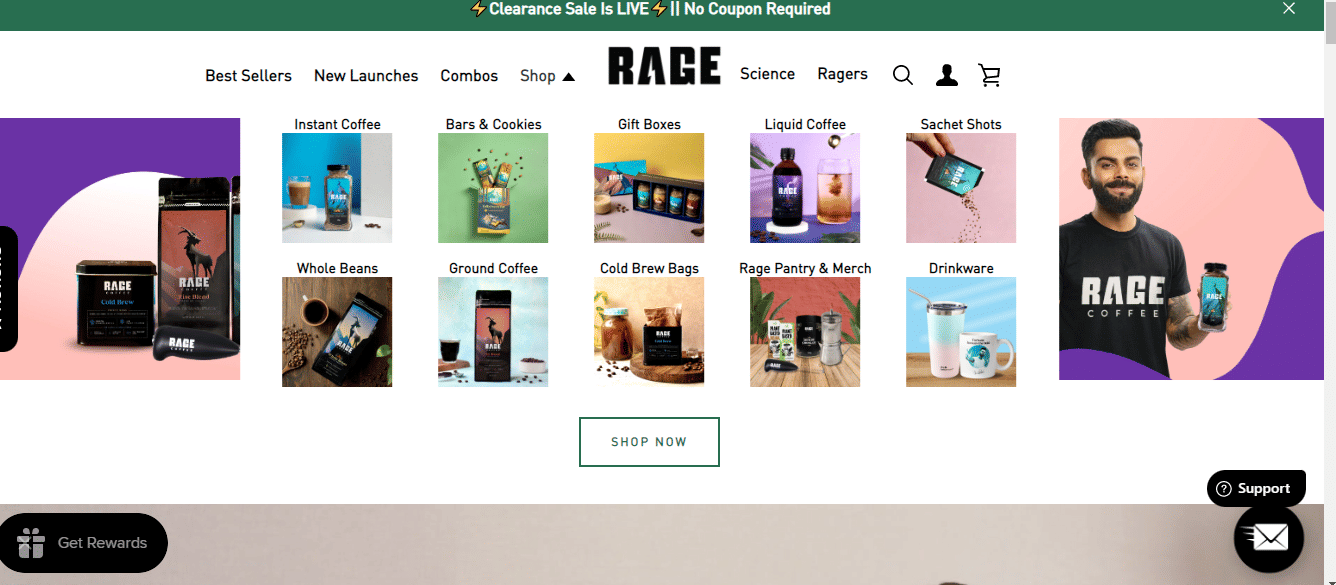Open the mail chat bubble icon
The height and width of the screenshot is (585, 1336).
[1268, 538]
